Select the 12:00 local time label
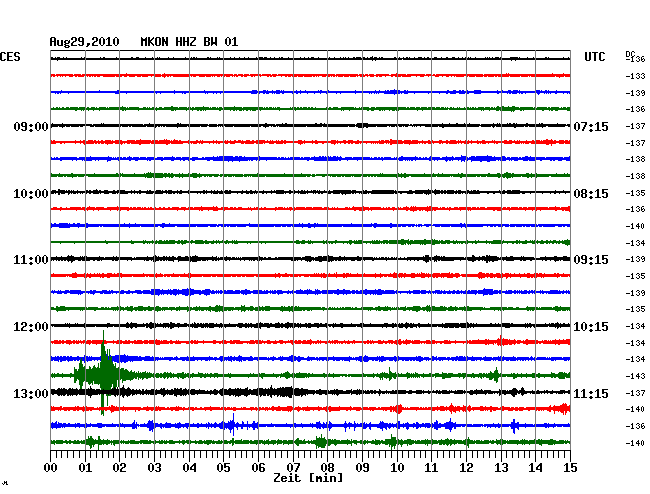The width and height of the screenshot is (650, 494). 31,327
